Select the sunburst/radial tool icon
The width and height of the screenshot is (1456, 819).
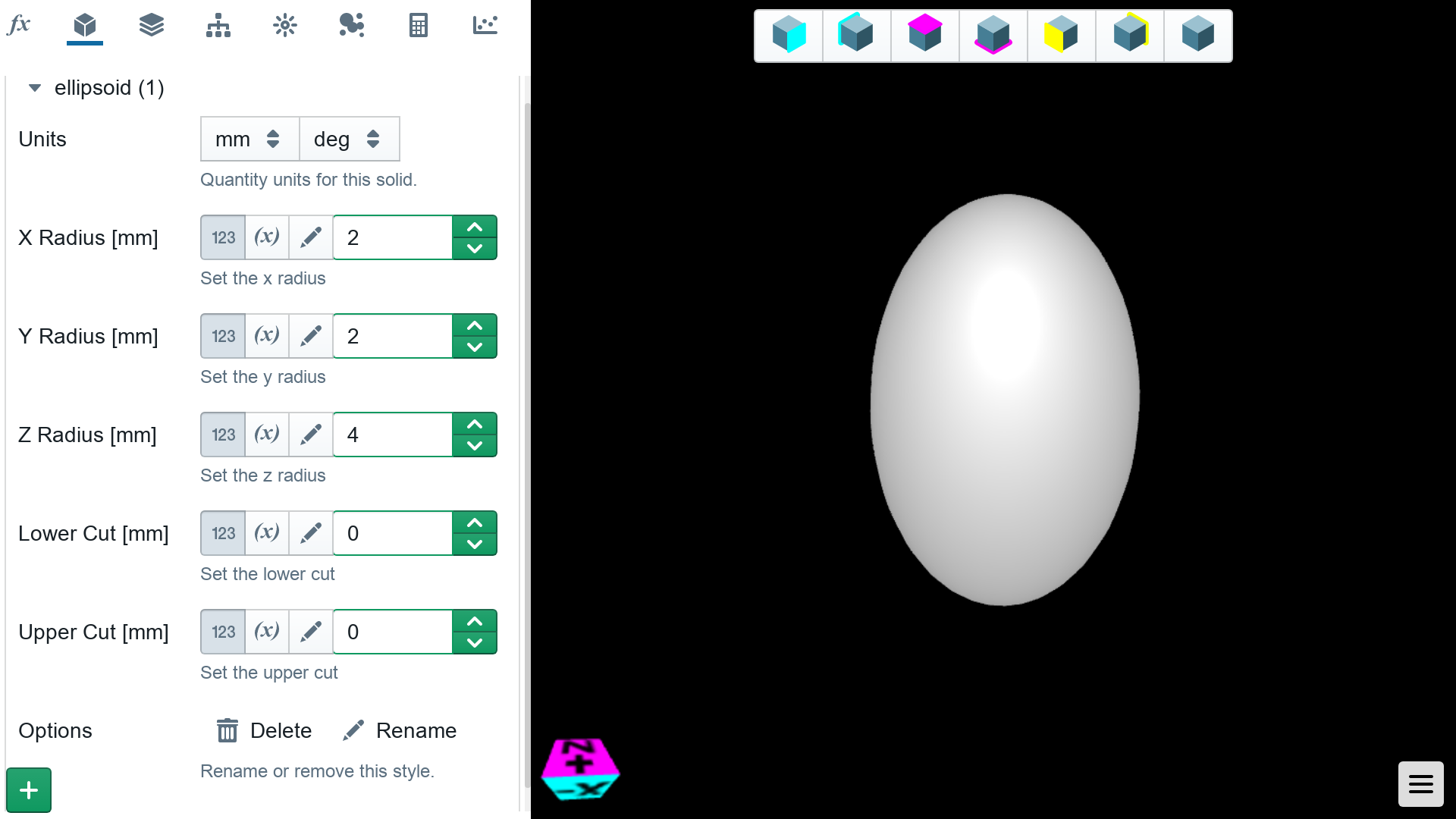tap(284, 24)
